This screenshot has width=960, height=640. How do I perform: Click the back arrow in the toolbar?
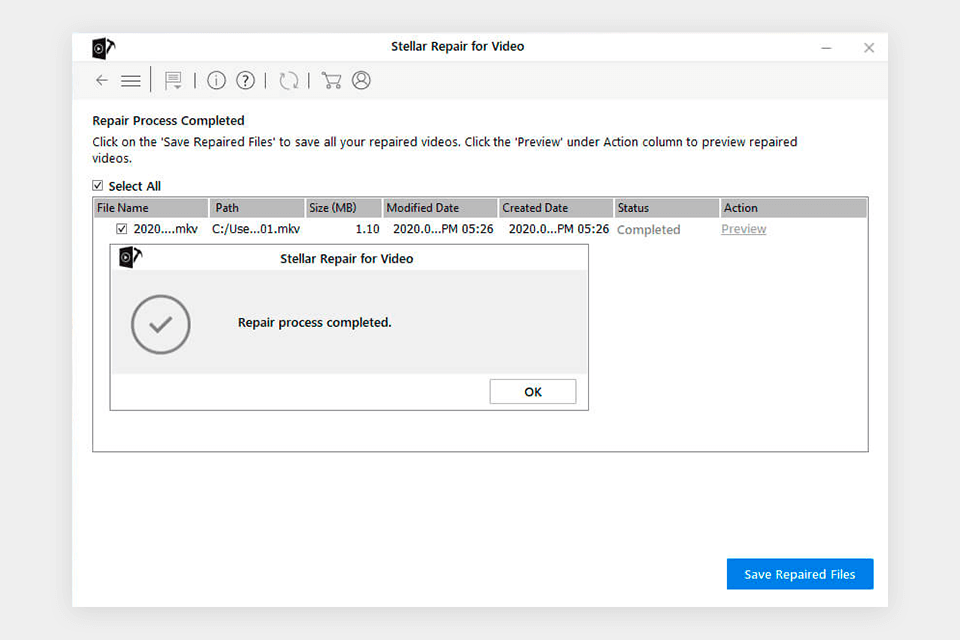101,80
